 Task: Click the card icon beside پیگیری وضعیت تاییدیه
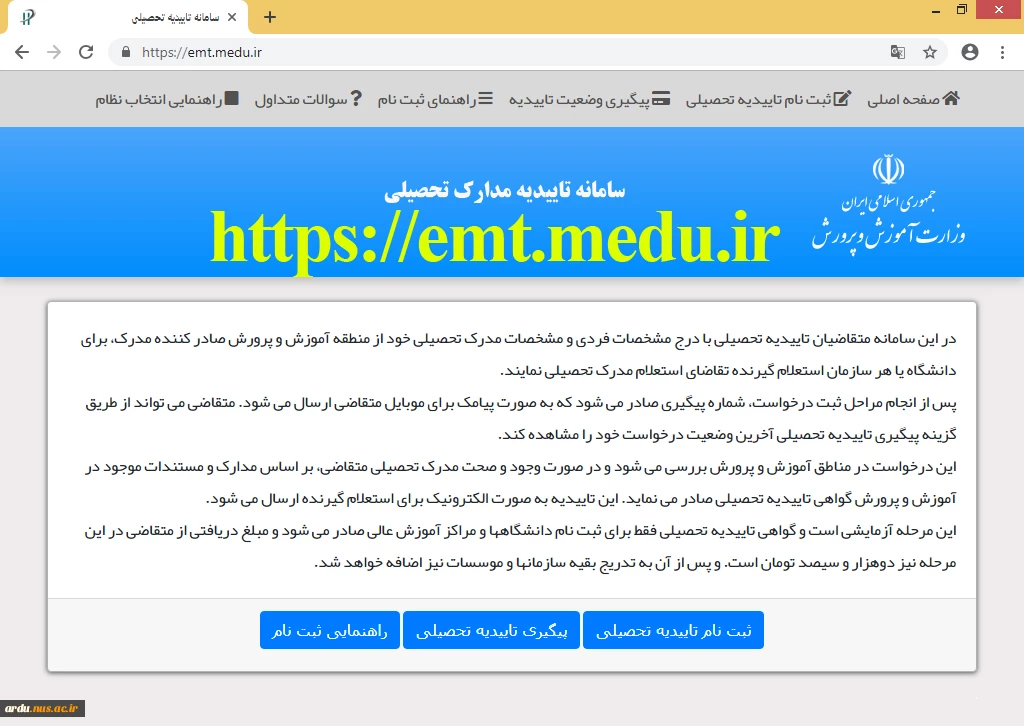[x=662, y=99]
